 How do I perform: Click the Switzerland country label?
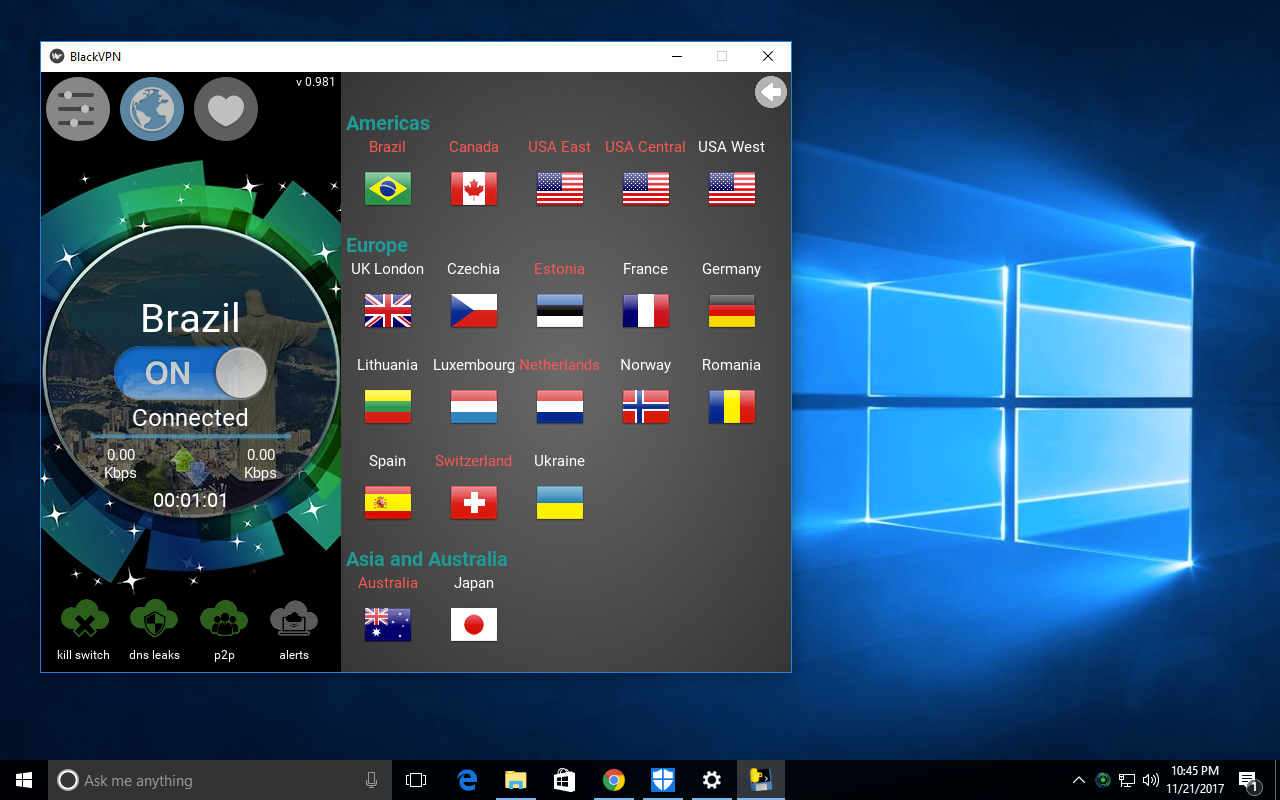[473, 461]
